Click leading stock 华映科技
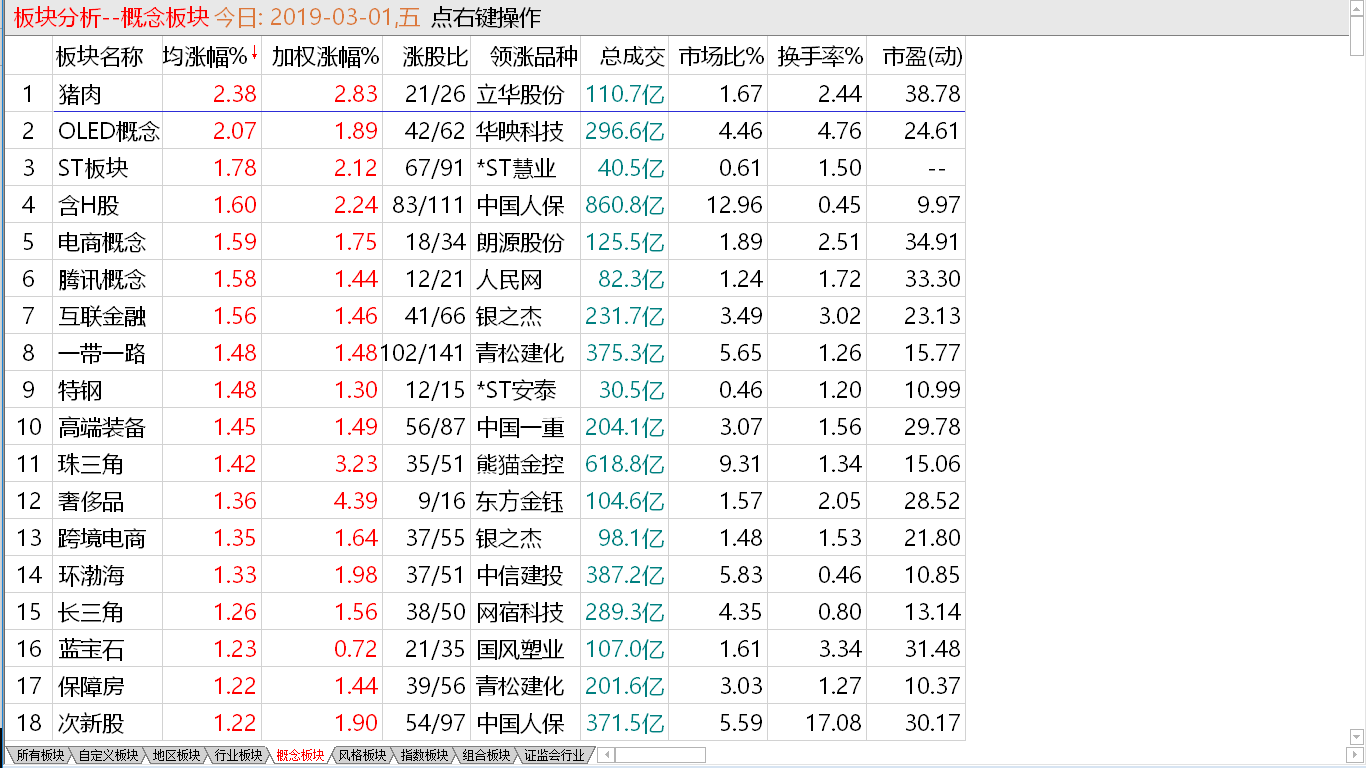Image resolution: width=1366 pixels, height=768 pixels. click(x=520, y=131)
